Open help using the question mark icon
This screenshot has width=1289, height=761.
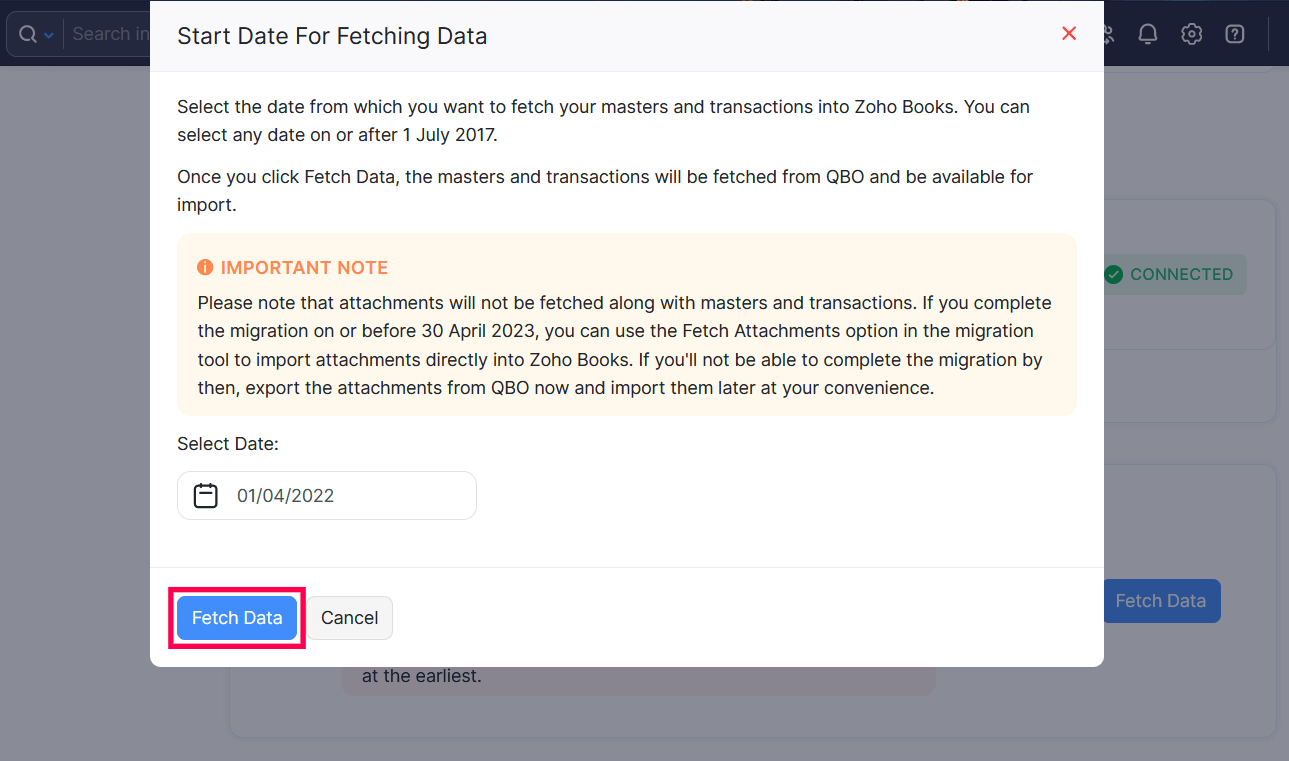1234,33
